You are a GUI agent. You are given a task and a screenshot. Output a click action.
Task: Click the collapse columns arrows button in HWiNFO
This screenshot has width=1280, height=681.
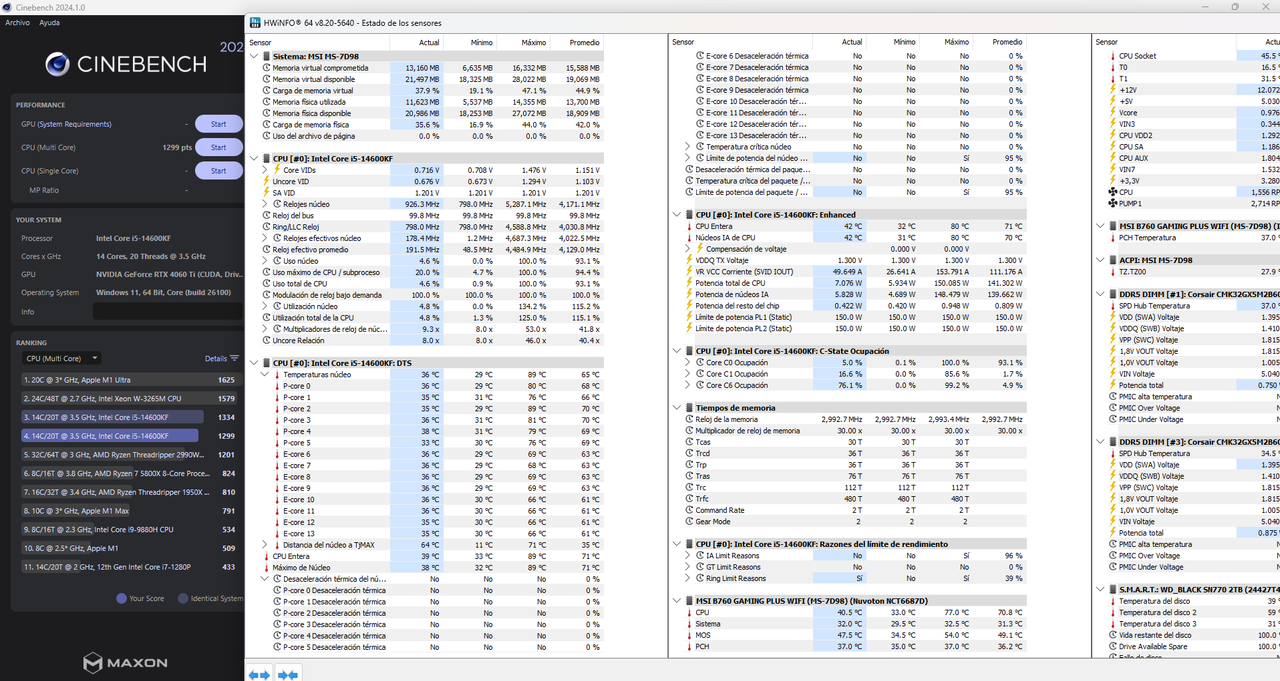click(x=288, y=675)
